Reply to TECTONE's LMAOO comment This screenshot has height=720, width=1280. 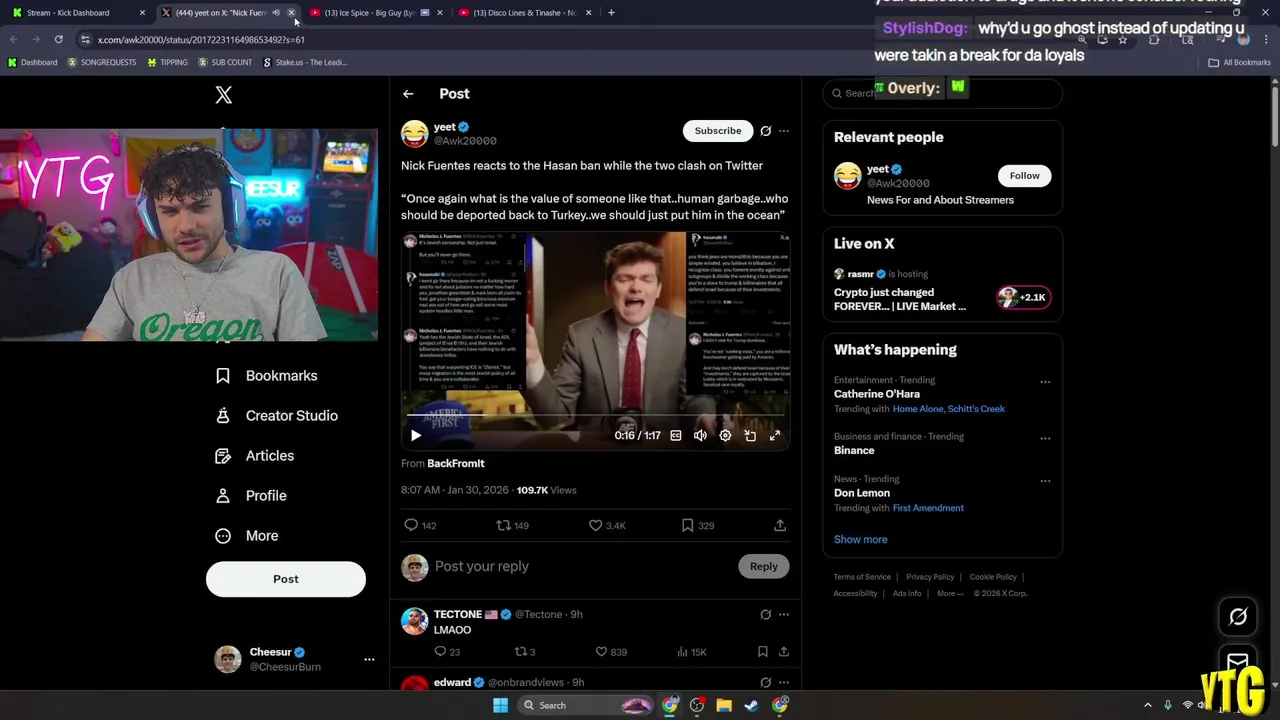pos(447,652)
